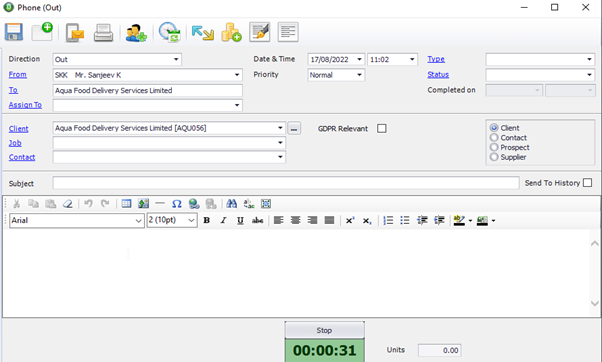The width and height of the screenshot is (602, 362).
Task: Center align the text
Action: click(296, 220)
